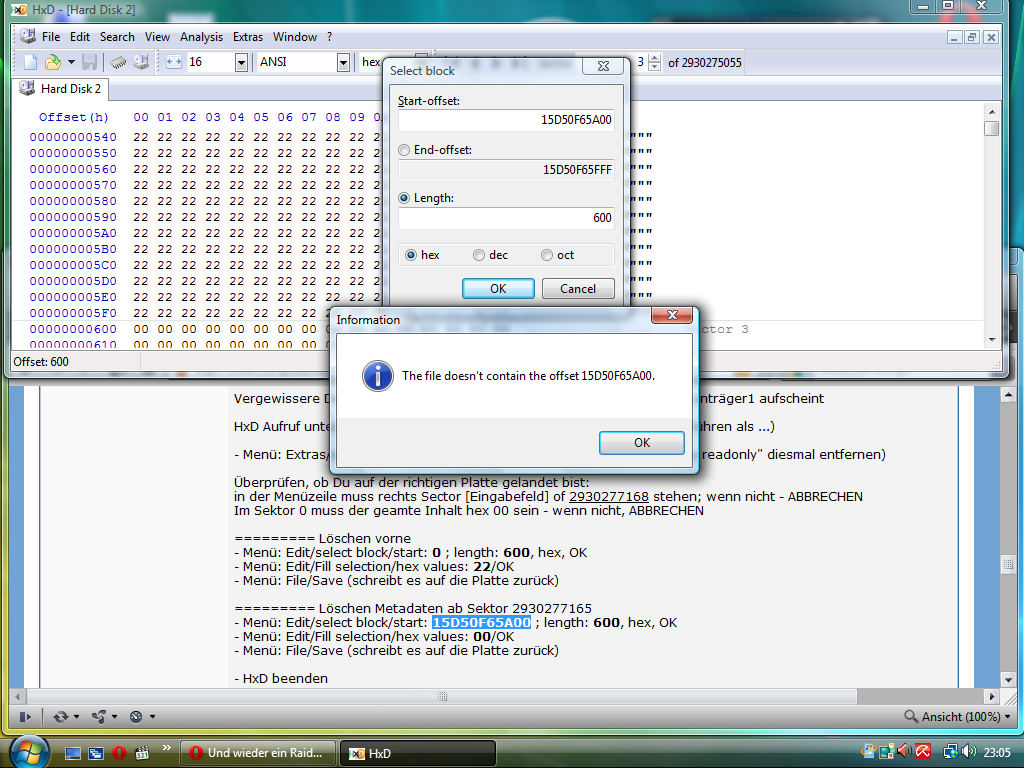Click the browser horizontal scrollbar thumb
The height and width of the screenshot is (768, 1024).
point(442,696)
